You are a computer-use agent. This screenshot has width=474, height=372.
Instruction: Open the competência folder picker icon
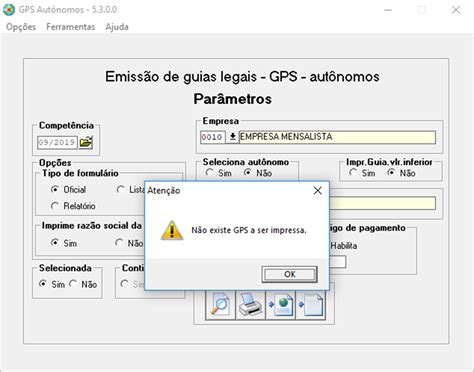click(x=86, y=142)
